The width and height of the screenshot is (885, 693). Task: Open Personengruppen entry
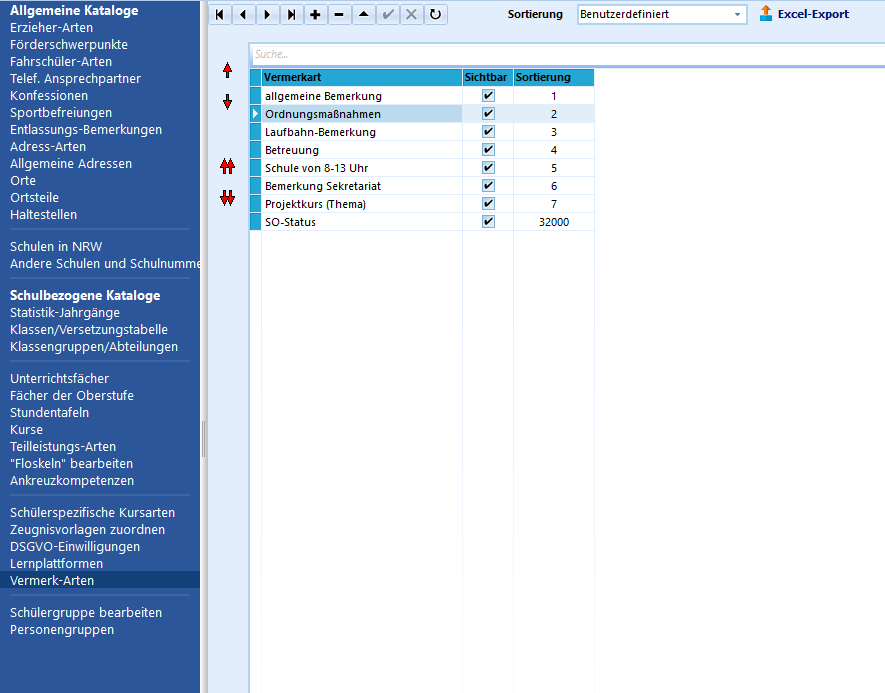(x=62, y=629)
